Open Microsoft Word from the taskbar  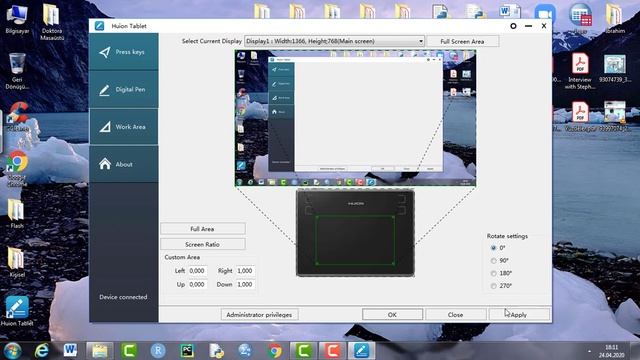click(70, 351)
